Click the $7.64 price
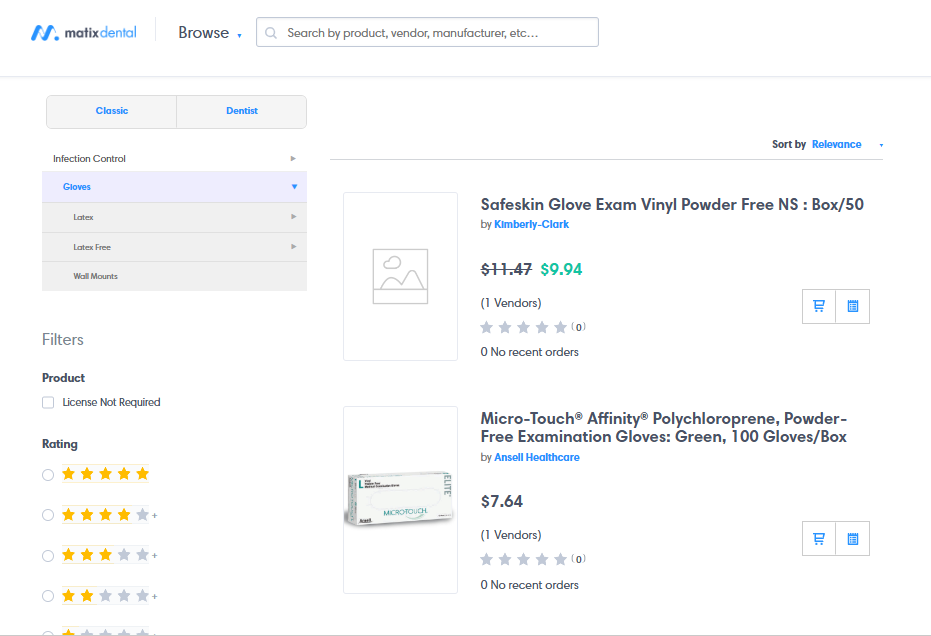The height and width of the screenshot is (636, 931). pos(502,502)
